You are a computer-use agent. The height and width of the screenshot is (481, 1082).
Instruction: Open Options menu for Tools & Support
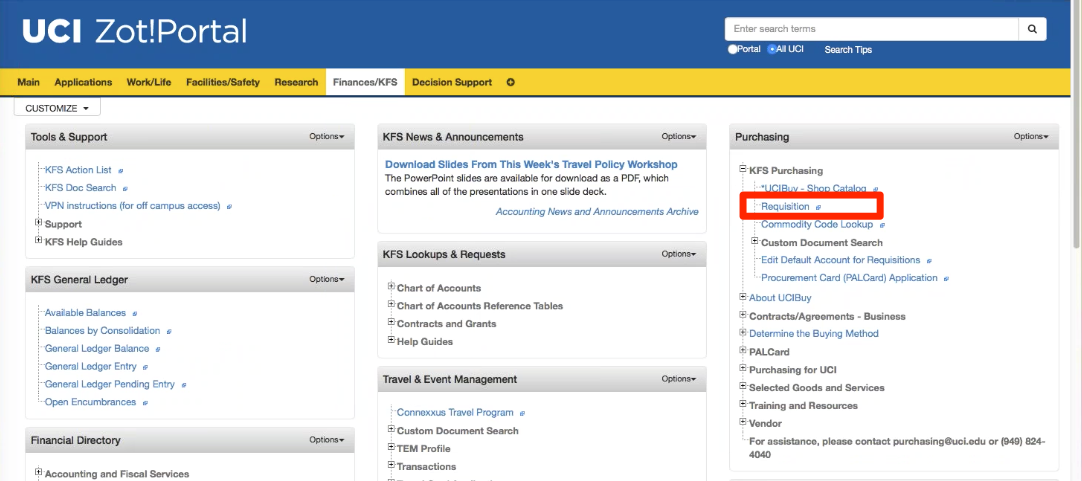(x=327, y=137)
